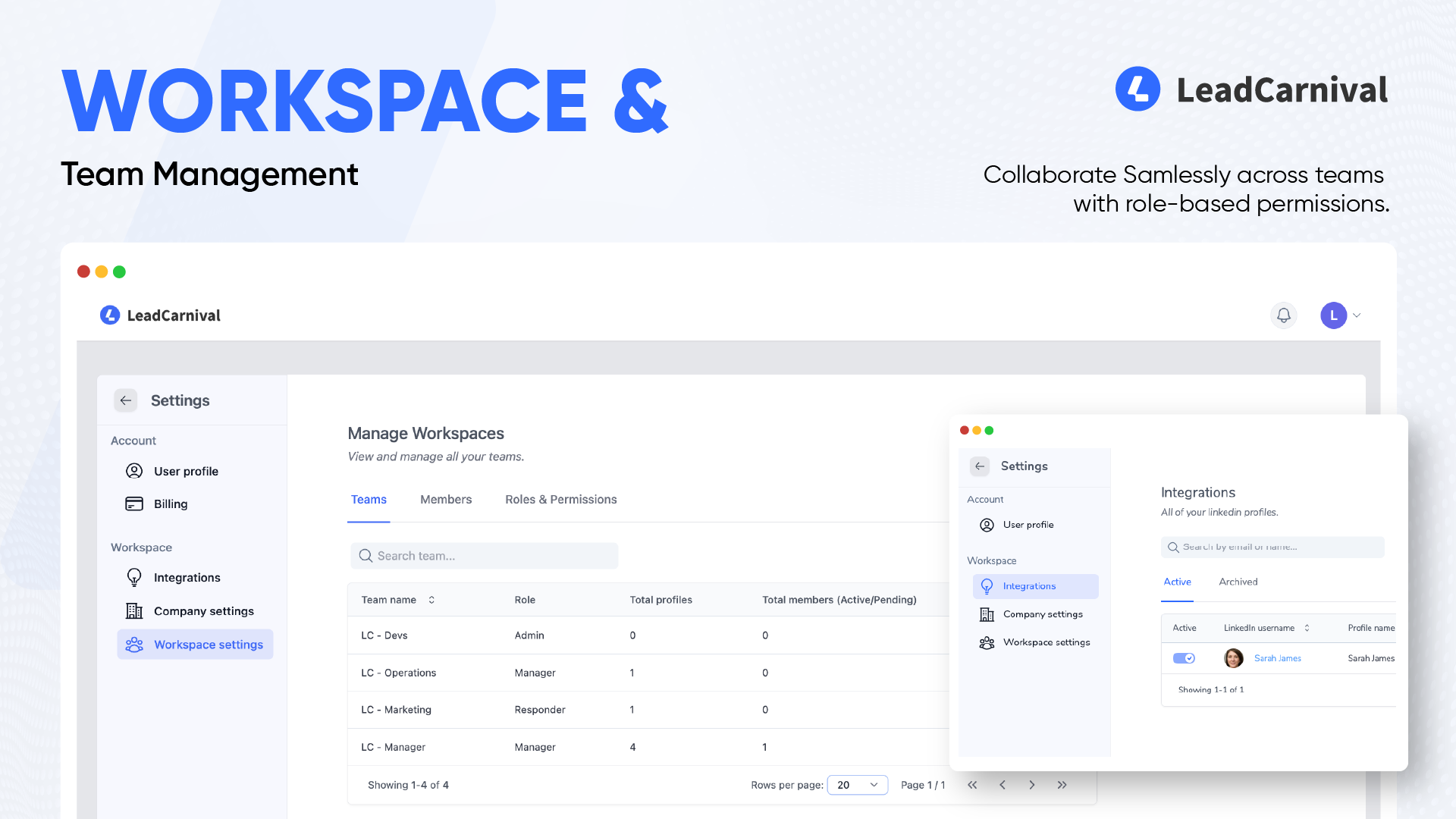The width and height of the screenshot is (1456, 819).
Task: Sort by Team name column arrows
Action: [431, 600]
